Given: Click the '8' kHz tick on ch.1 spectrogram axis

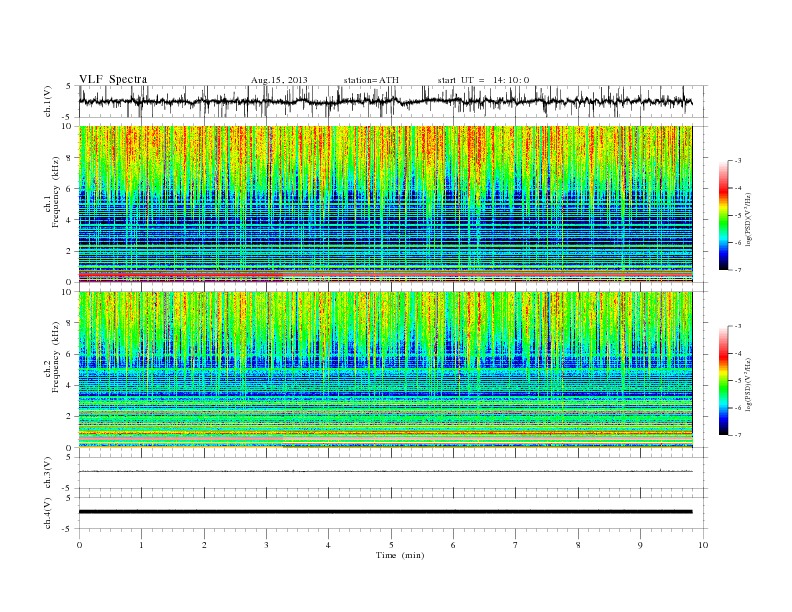Looking at the screenshot, I should pos(70,158).
